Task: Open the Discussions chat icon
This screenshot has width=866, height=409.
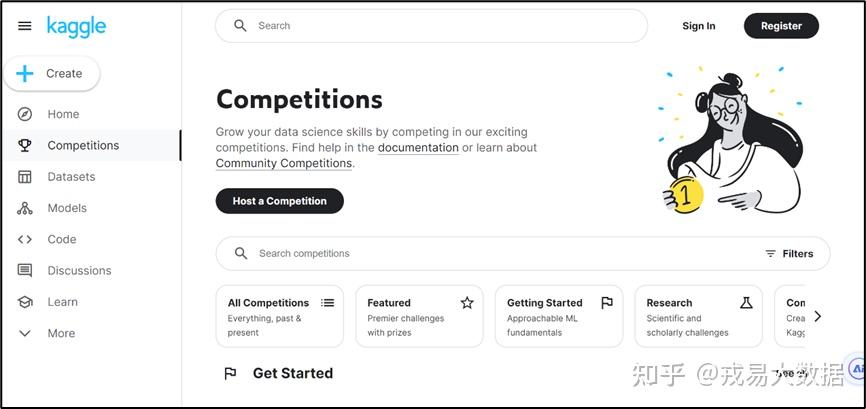Action: pyautogui.click(x=25, y=270)
